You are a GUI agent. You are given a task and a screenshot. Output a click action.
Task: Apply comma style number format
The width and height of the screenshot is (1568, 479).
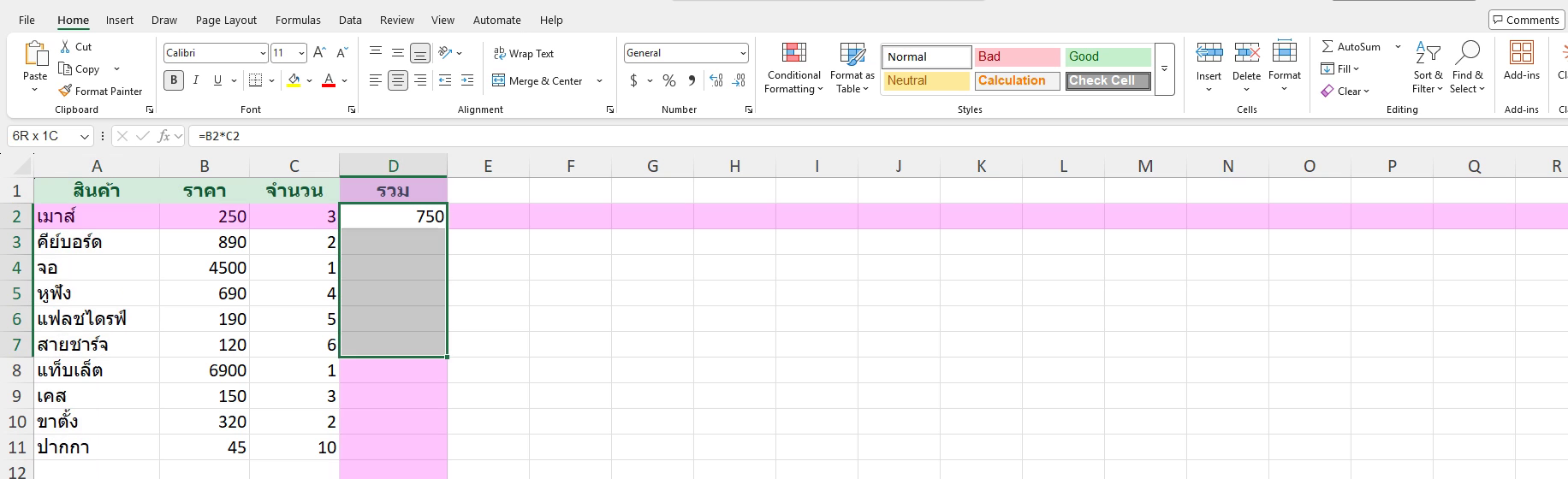[692, 80]
